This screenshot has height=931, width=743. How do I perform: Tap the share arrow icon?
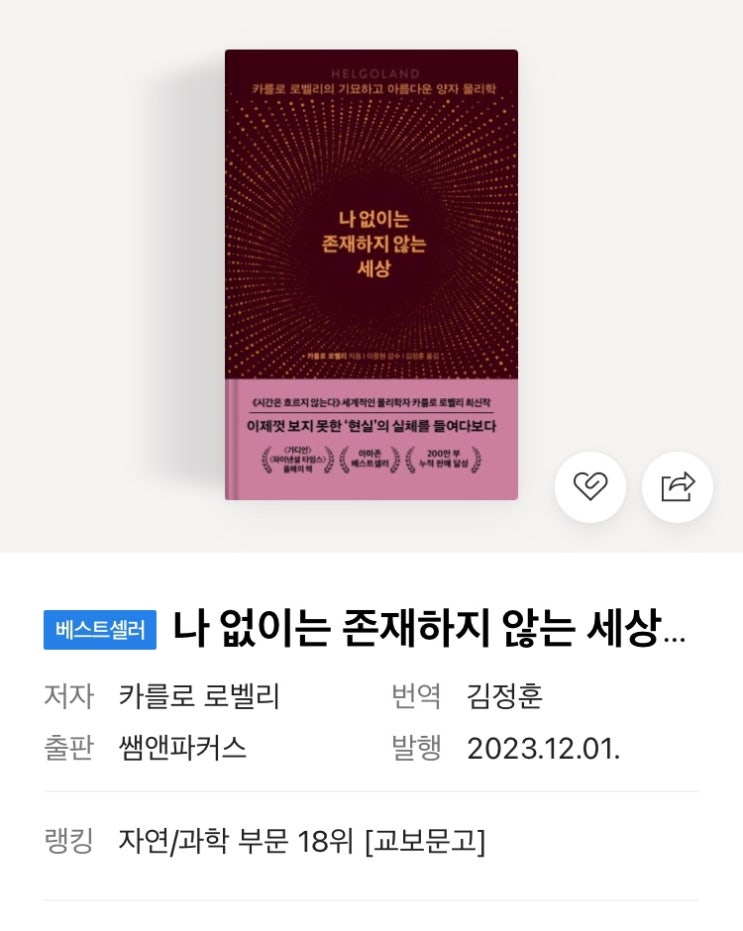[x=677, y=487]
